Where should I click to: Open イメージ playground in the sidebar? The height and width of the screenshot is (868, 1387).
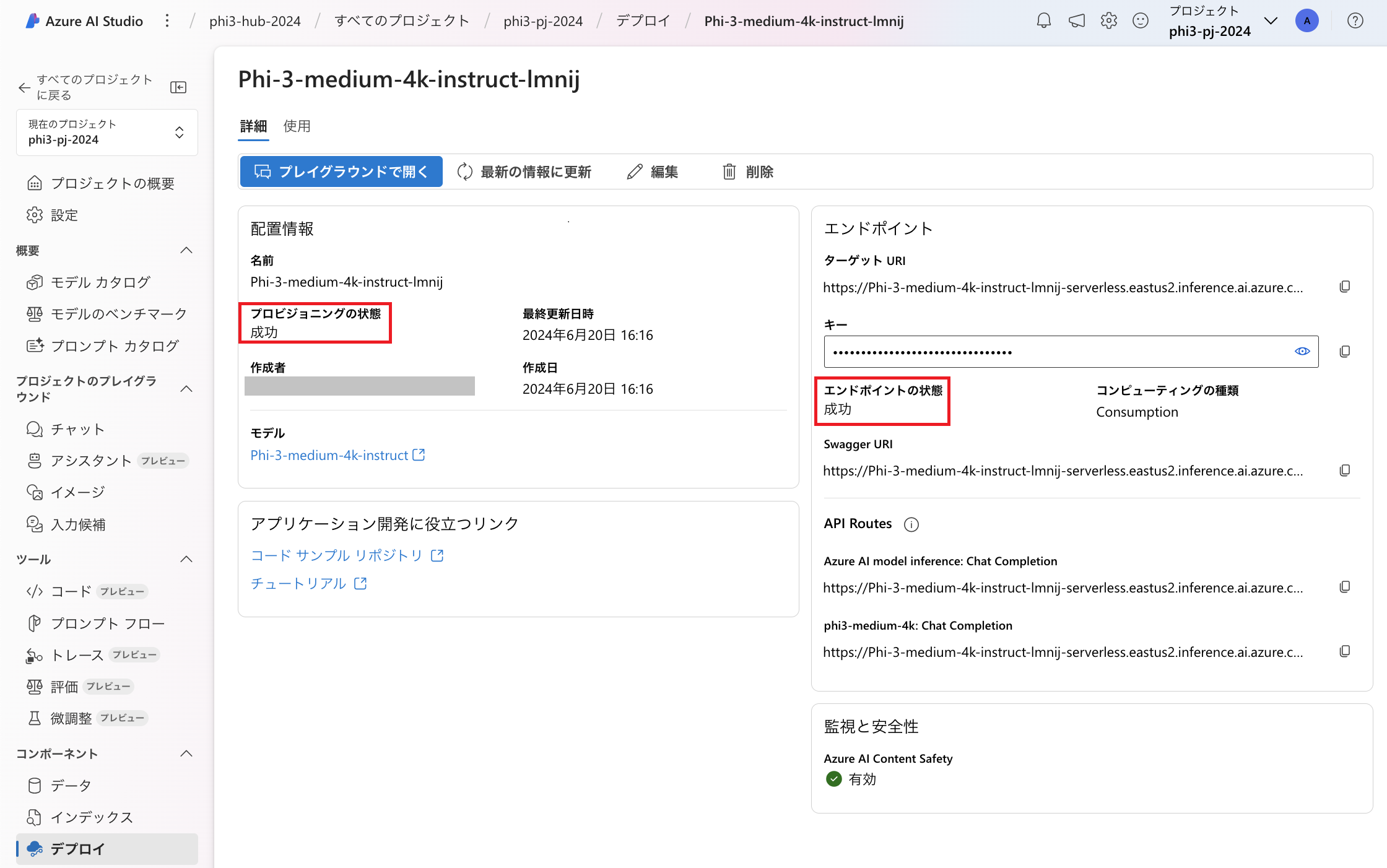pos(107,492)
